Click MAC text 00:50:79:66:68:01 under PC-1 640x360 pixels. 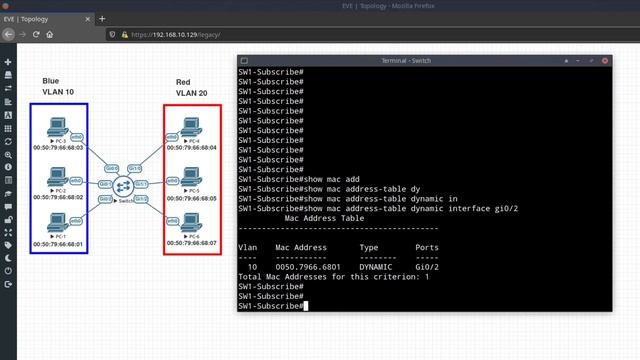click(x=58, y=244)
